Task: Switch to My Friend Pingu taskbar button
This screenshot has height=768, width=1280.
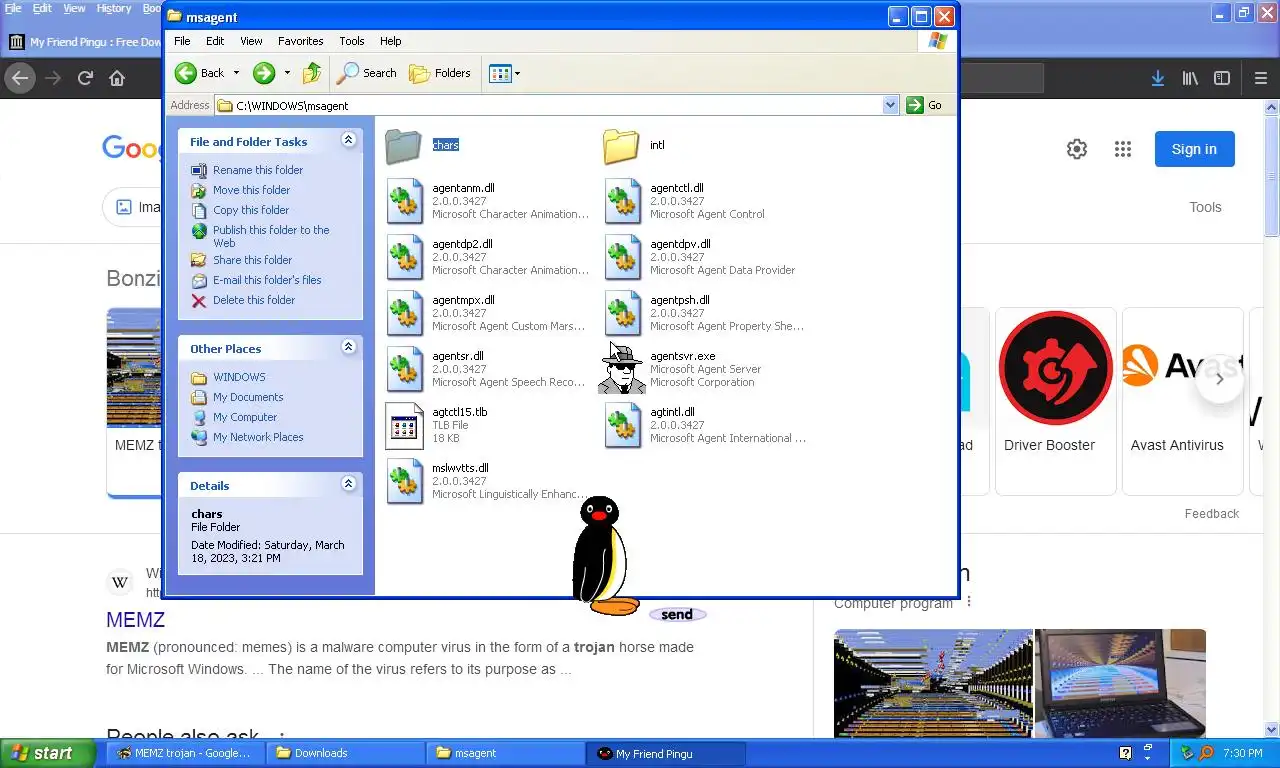Action: pos(667,753)
